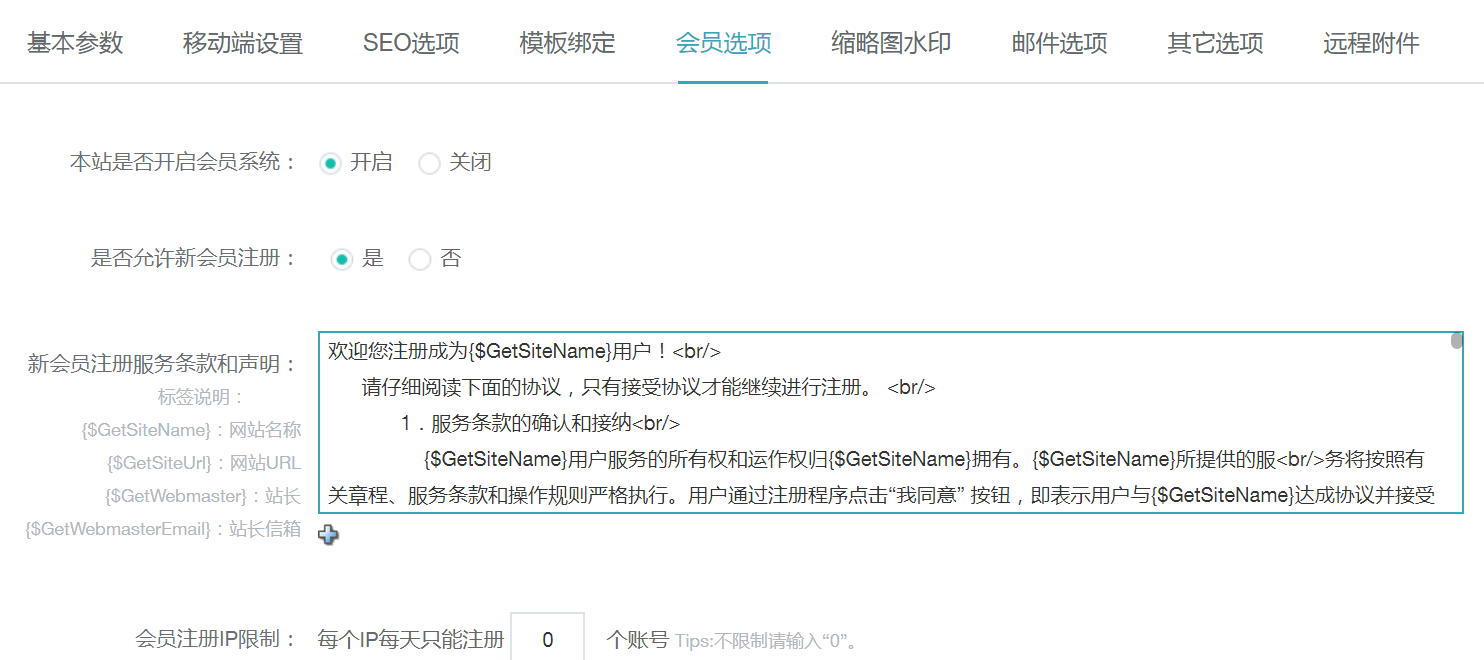Open the 远程附件 tab
The image size is (1484, 660).
coord(1370,42)
